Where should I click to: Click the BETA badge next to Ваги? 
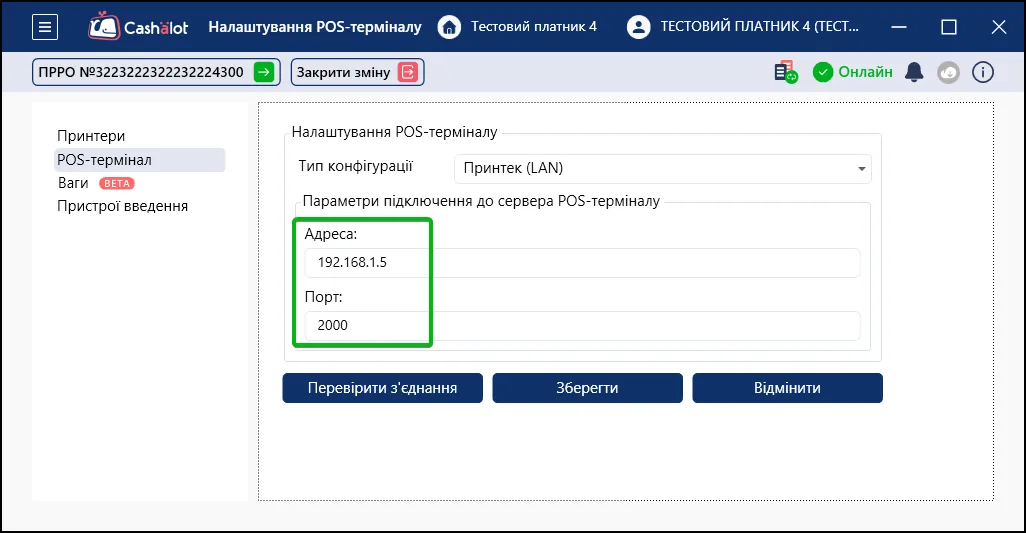point(116,184)
